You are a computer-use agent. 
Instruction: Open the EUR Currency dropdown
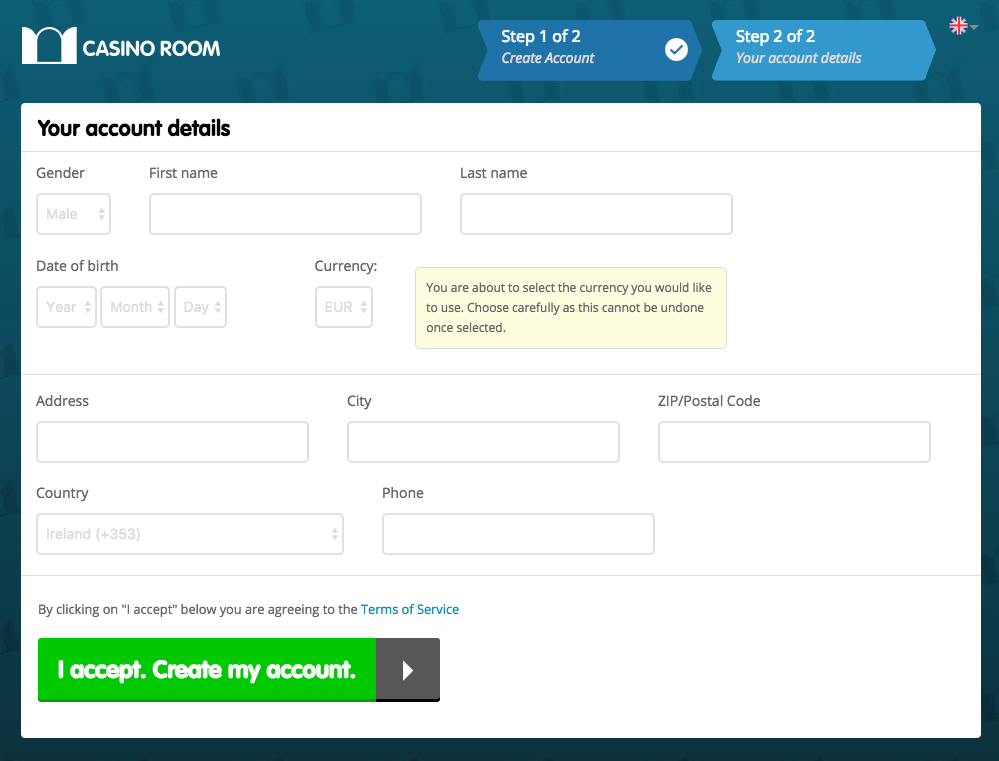point(344,307)
